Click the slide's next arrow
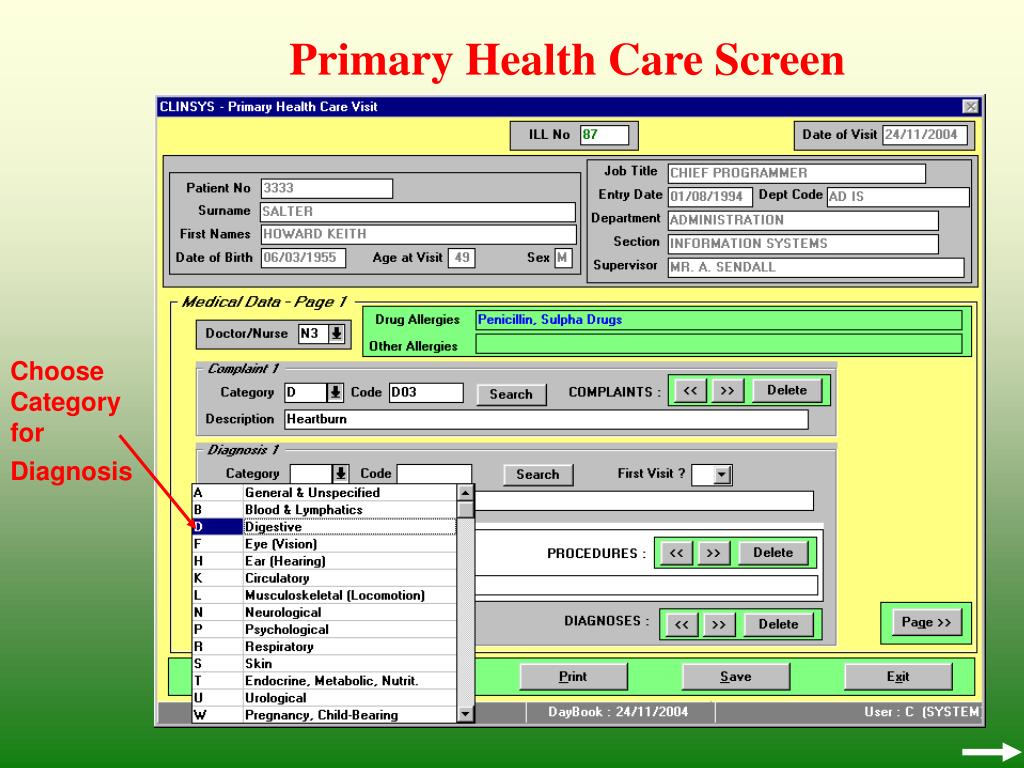1024x768 pixels. (991, 752)
